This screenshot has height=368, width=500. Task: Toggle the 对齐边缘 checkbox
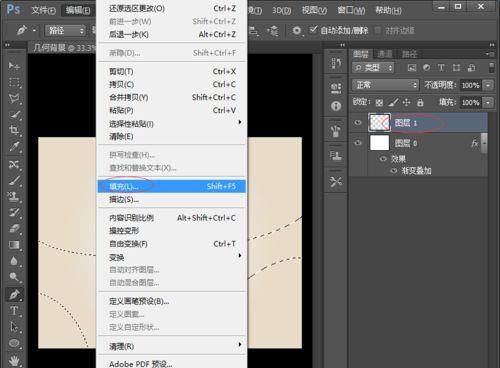point(378,30)
